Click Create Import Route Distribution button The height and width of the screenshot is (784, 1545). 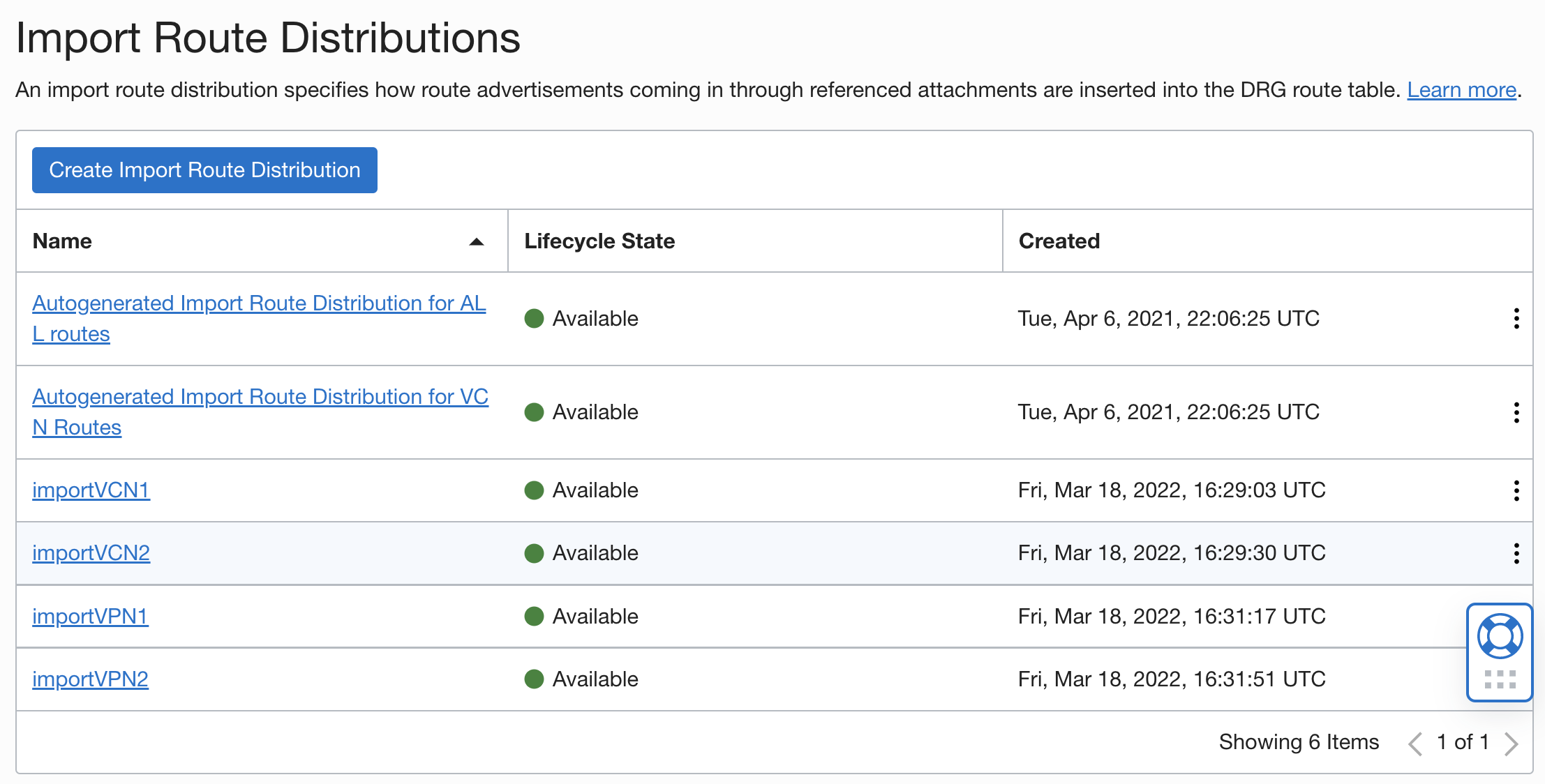204,170
